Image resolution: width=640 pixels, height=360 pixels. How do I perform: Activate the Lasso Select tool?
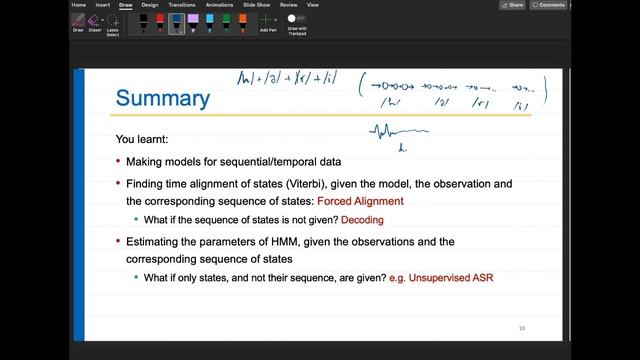[x=113, y=25]
